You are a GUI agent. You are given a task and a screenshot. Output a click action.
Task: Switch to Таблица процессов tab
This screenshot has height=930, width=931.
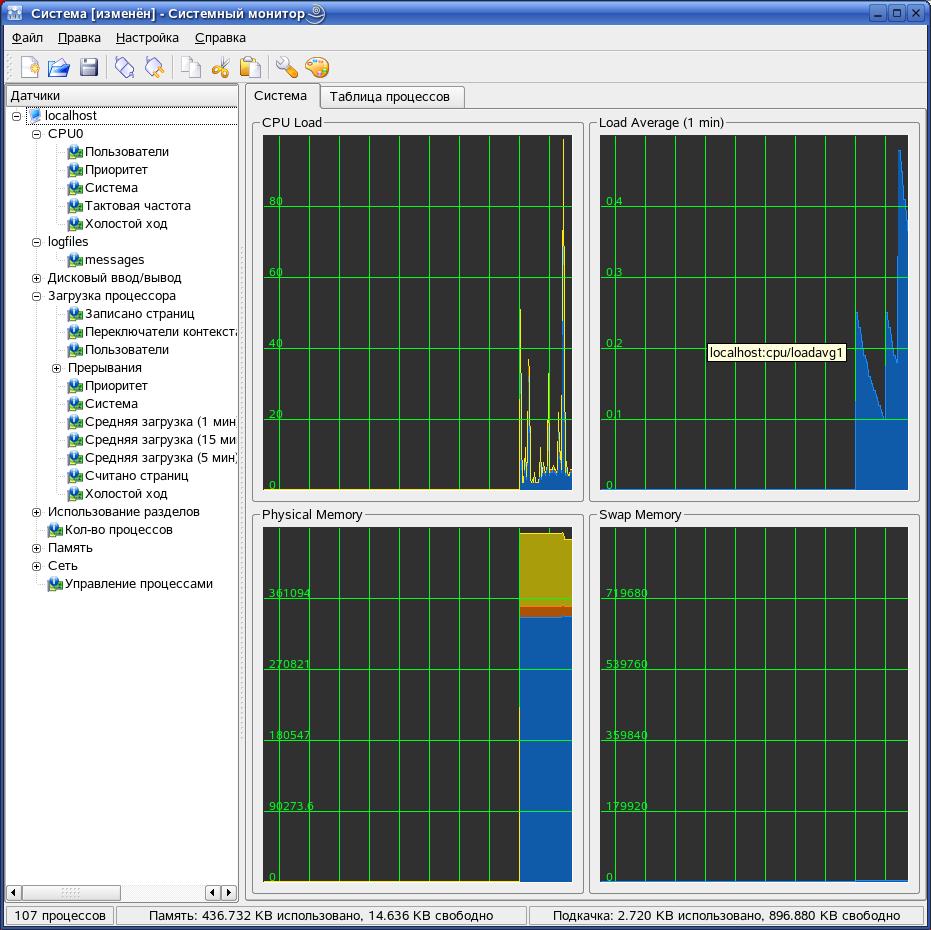(x=390, y=97)
